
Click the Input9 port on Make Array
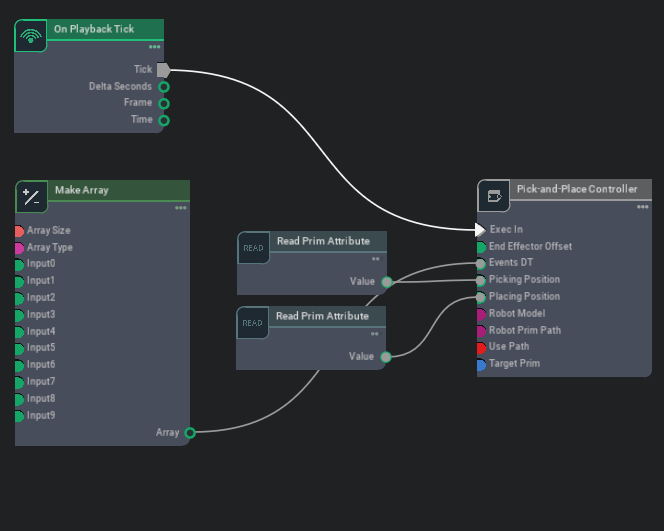tap(19, 416)
